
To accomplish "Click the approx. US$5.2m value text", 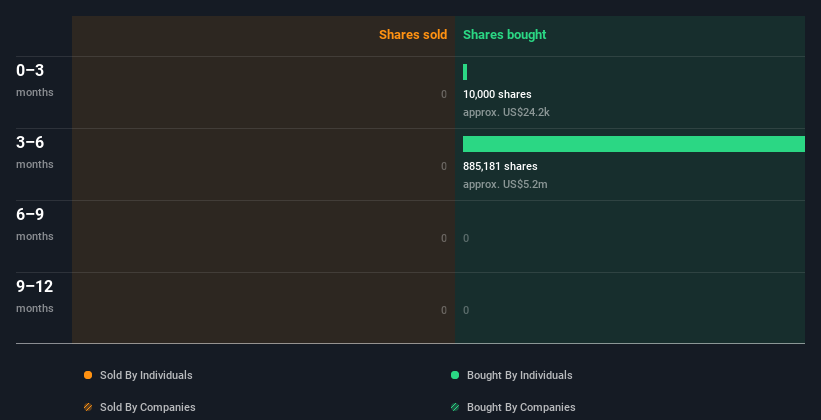I will [505, 184].
